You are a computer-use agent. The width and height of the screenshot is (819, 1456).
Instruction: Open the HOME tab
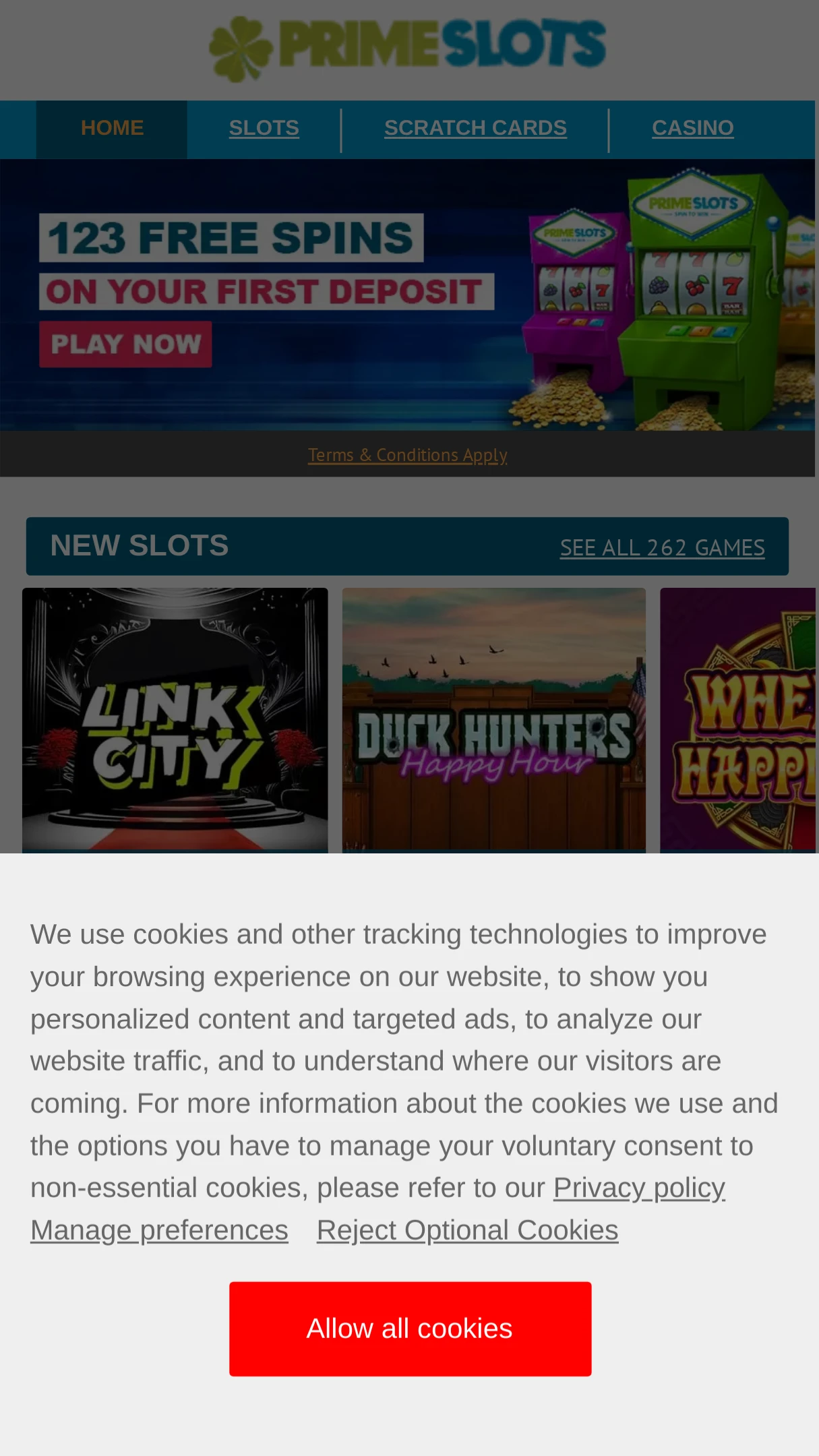(x=112, y=128)
